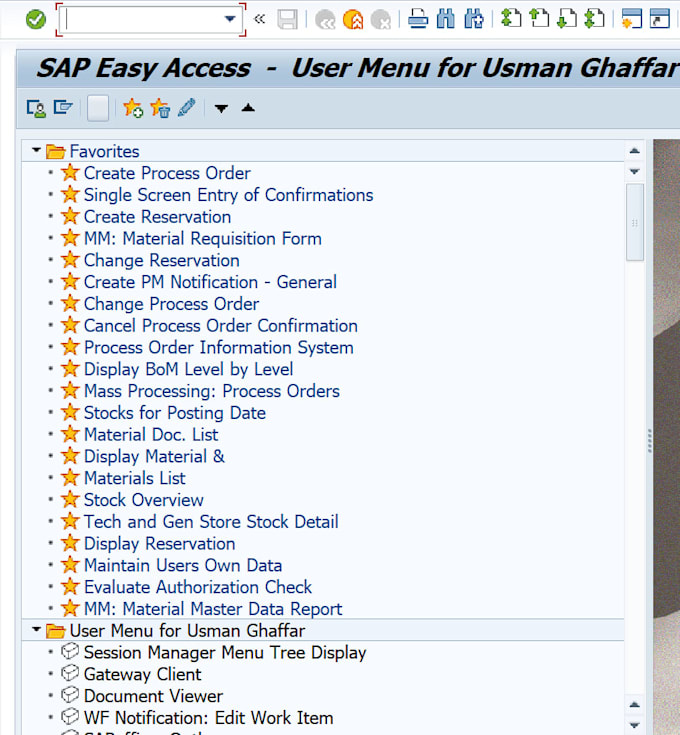680x735 pixels.
Task: Open Mass Processing: Process Orders
Action: pos(211,391)
